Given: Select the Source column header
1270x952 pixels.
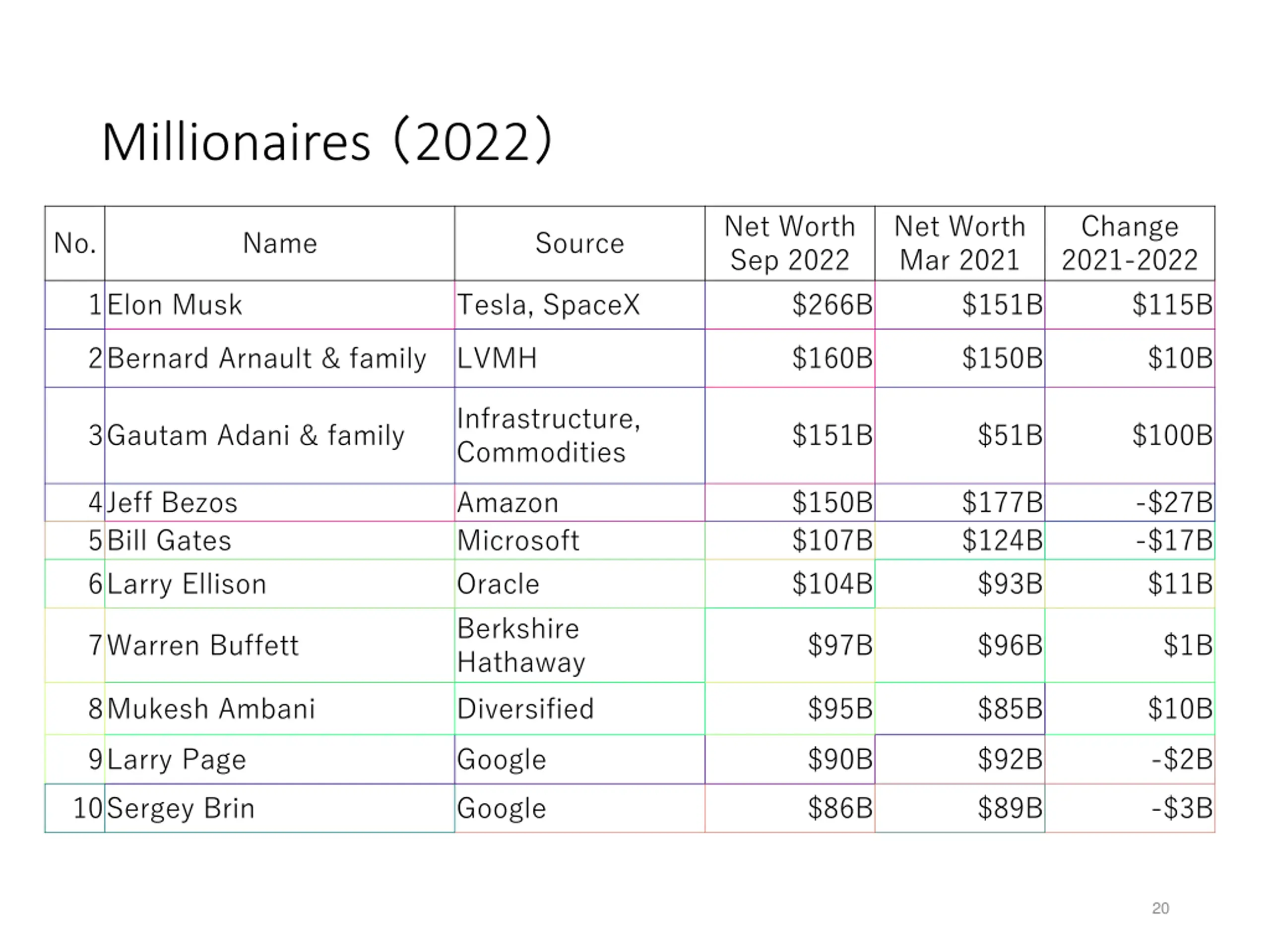Looking at the screenshot, I should pos(580,243).
